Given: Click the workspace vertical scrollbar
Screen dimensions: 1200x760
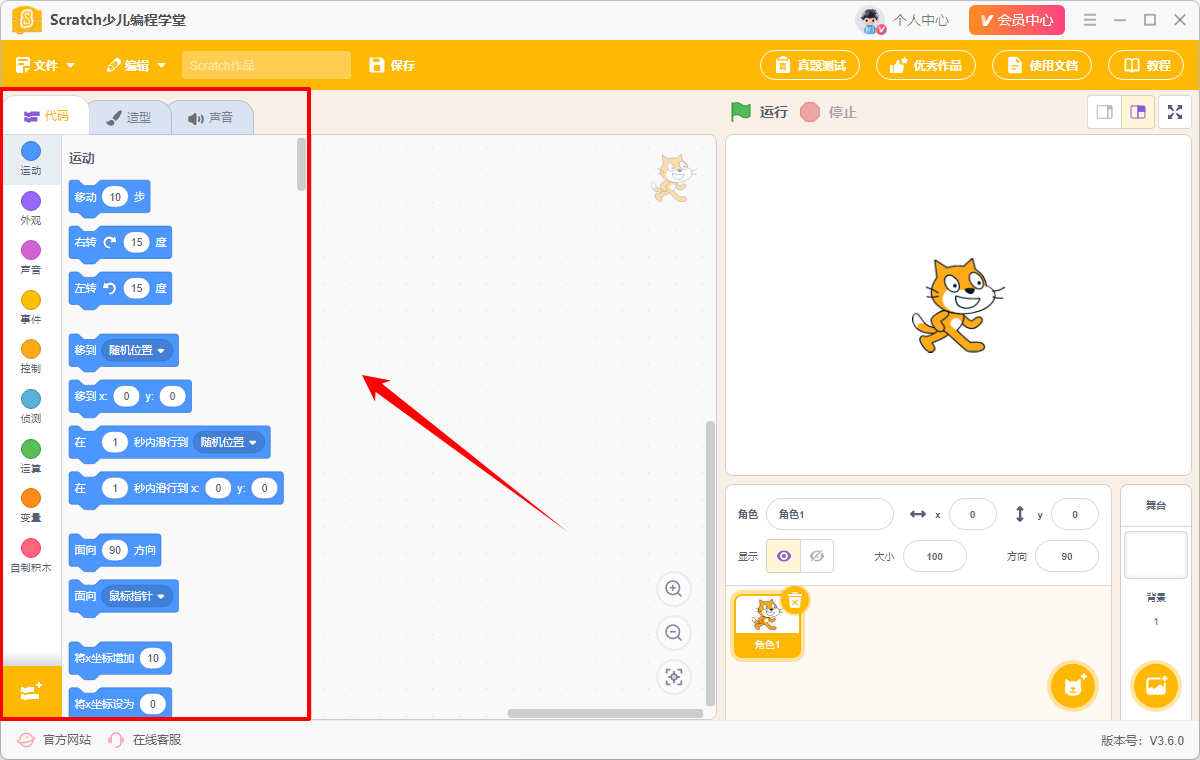Looking at the screenshot, I should pos(711,563).
